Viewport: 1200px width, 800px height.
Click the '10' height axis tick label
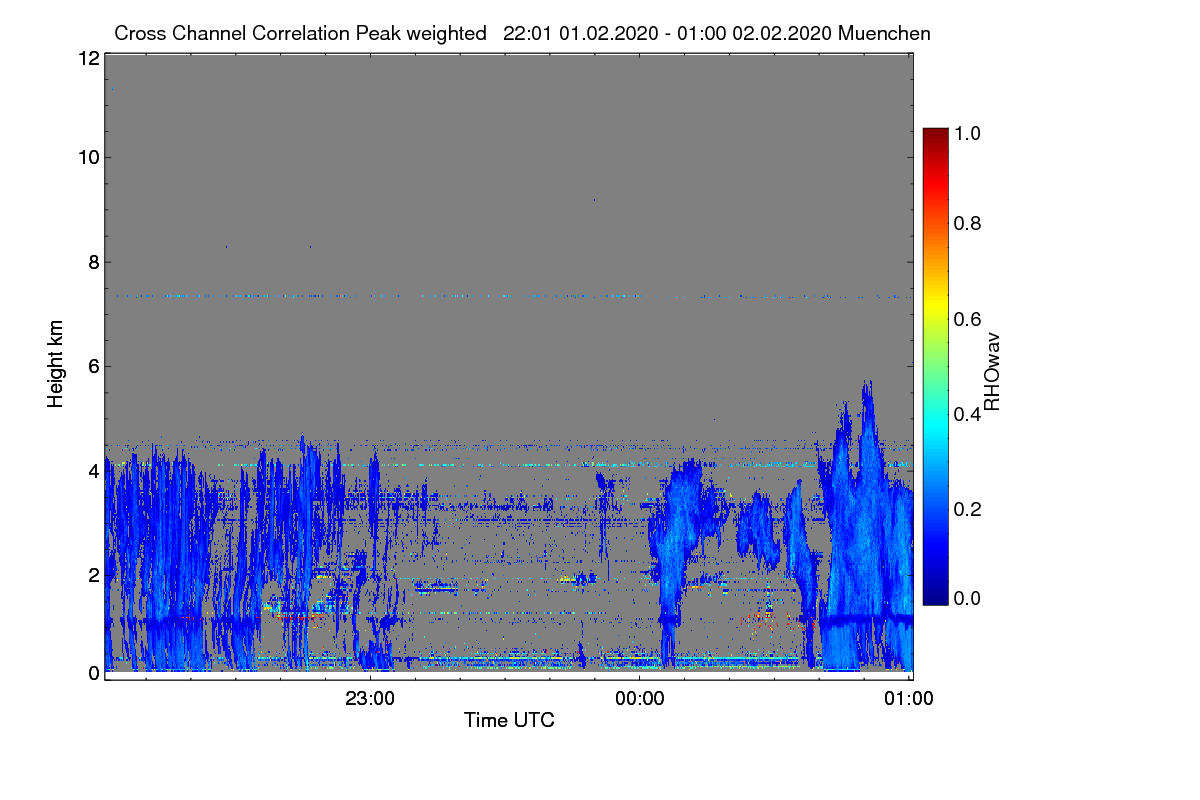[x=88, y=157]
